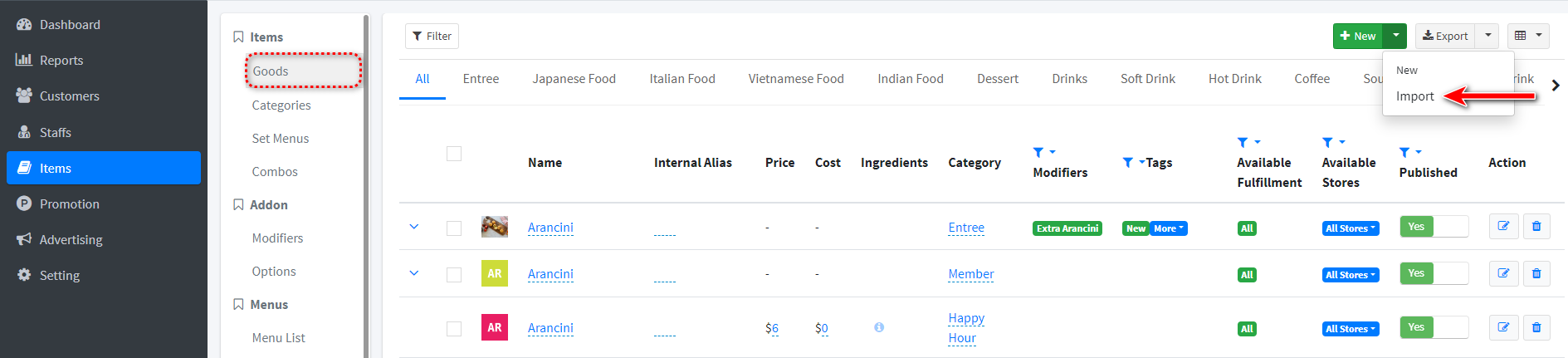Filter by Published column funnel icon
Screen dimensions: 1568x358
point(1409,153)
